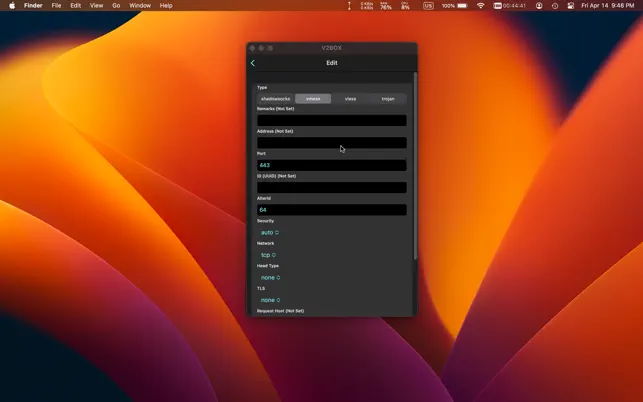Select the vless type
The height and width of the screenshot is (402, 643).
(x=350, y=99)
